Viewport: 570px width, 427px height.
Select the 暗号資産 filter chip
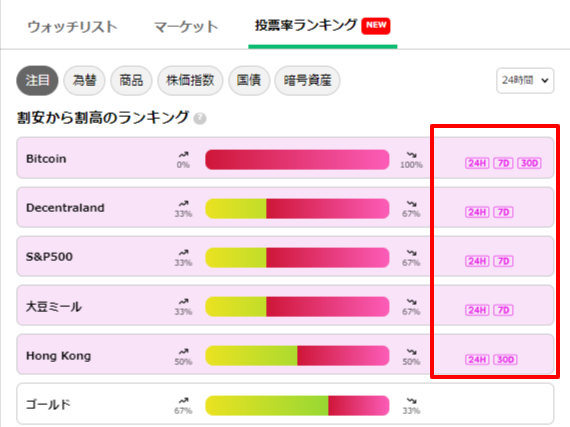(308, 80)
